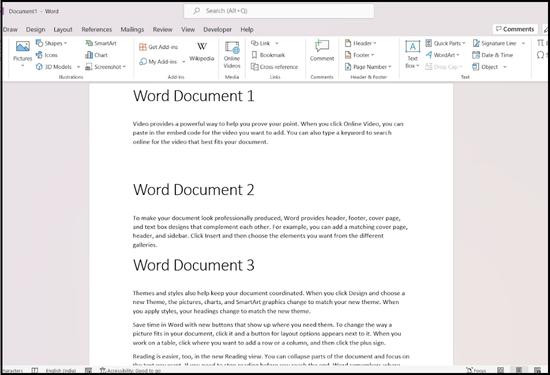Add a Bookmark
This screenshot has height=375, width=550.
pyautogui.click(x=268, y=55)
